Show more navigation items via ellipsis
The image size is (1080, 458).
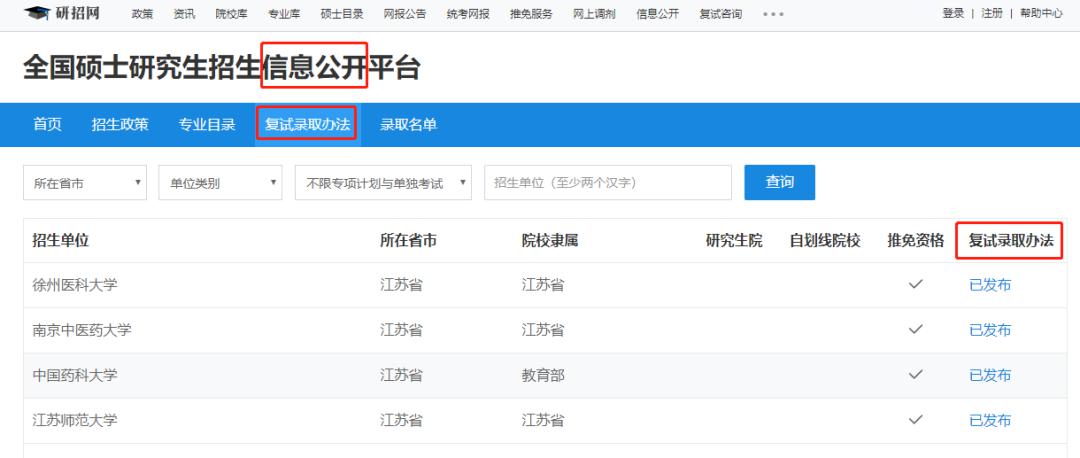coord(773,14)
